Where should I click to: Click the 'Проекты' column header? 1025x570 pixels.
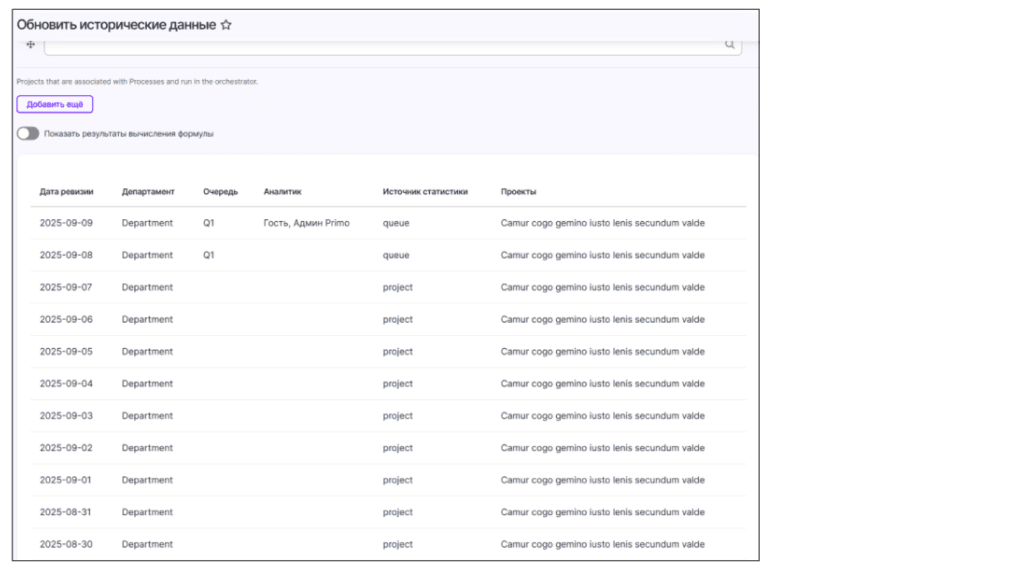(518, 191)
